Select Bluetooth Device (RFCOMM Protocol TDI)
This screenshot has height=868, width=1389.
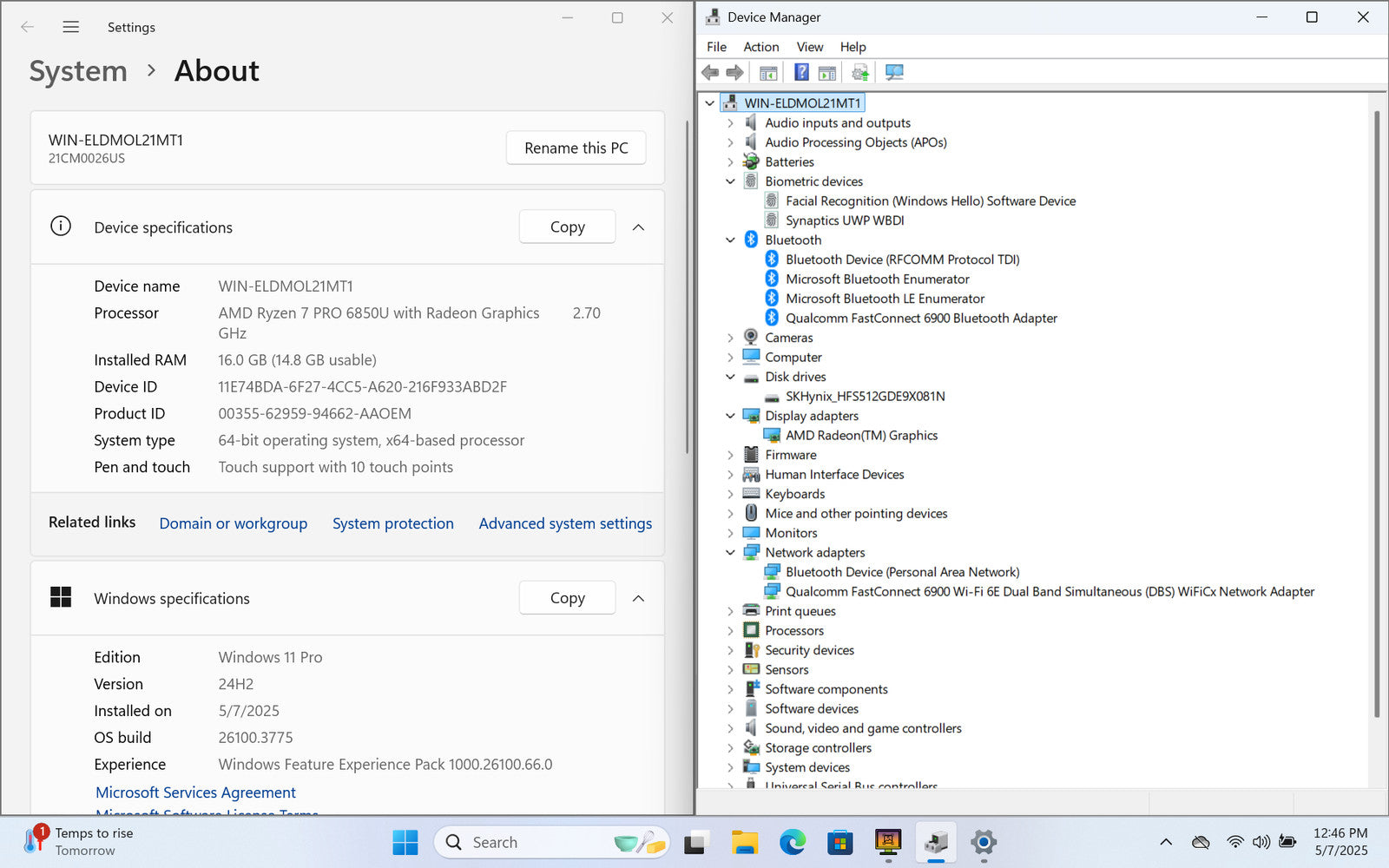(903, 260)
